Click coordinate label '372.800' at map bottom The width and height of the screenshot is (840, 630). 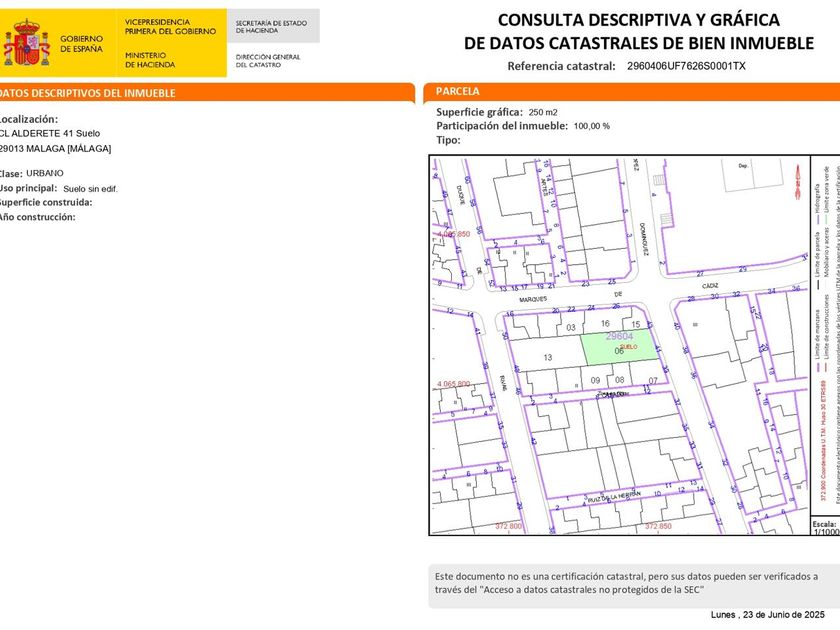click(x=508, y=526)
